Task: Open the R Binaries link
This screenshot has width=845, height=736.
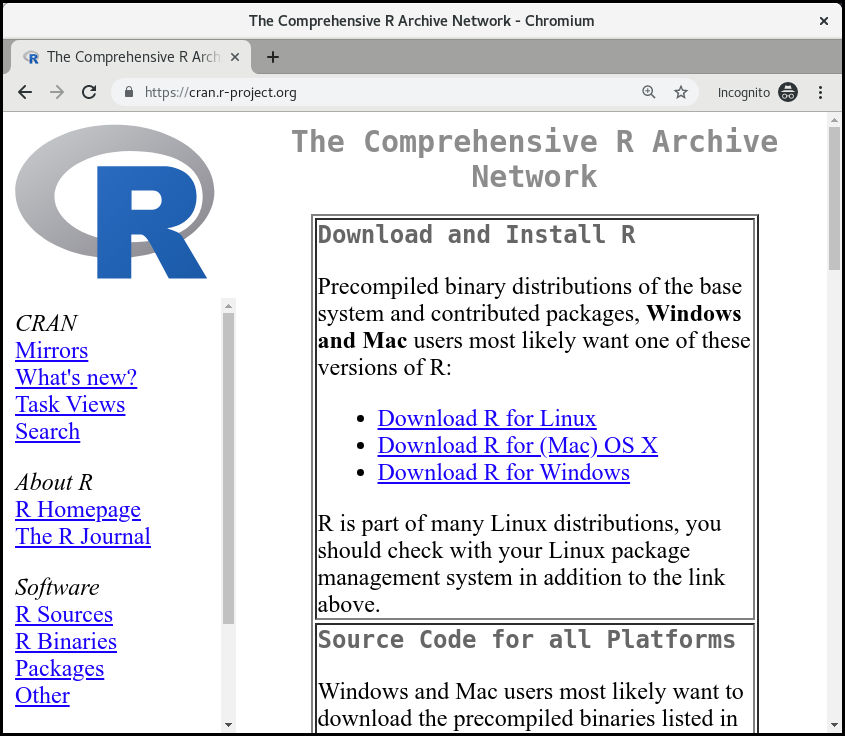Action: [66, 641]
